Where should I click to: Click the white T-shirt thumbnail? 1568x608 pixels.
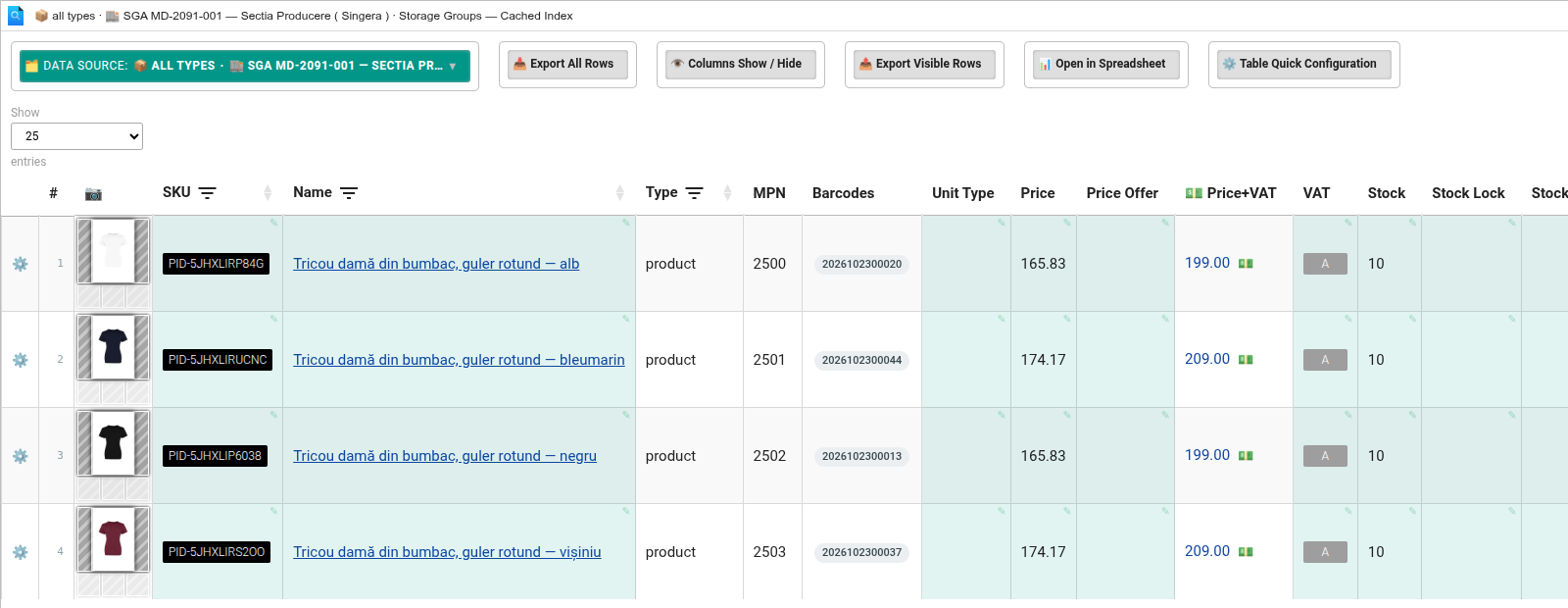coord(114,251)
